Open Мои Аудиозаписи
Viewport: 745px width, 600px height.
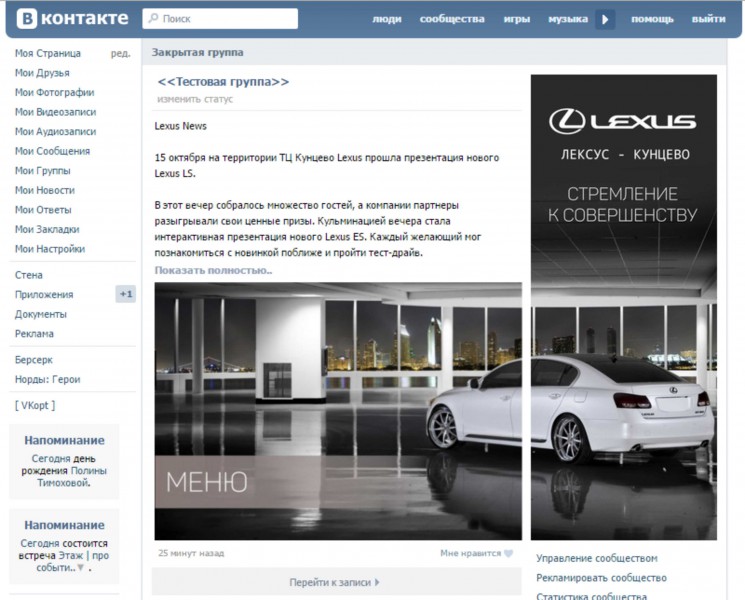coord(55,131)
